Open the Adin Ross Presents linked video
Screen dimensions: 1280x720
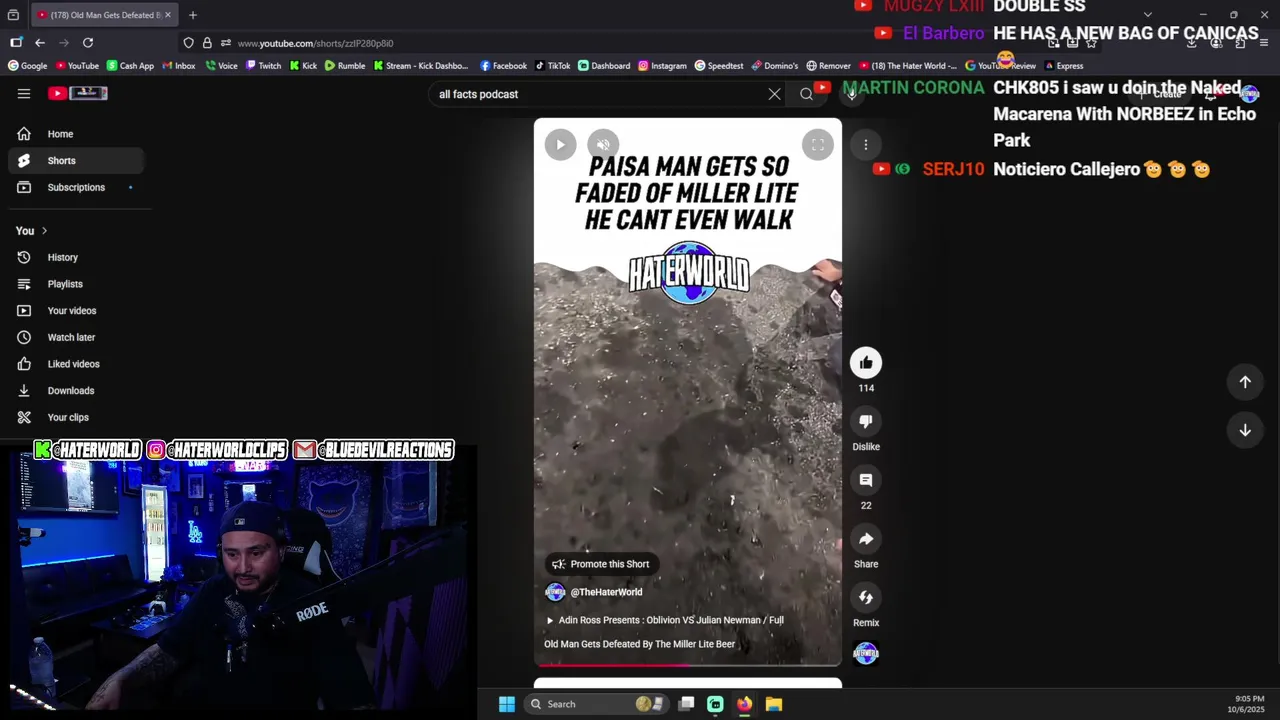click(x=664, y=620)
